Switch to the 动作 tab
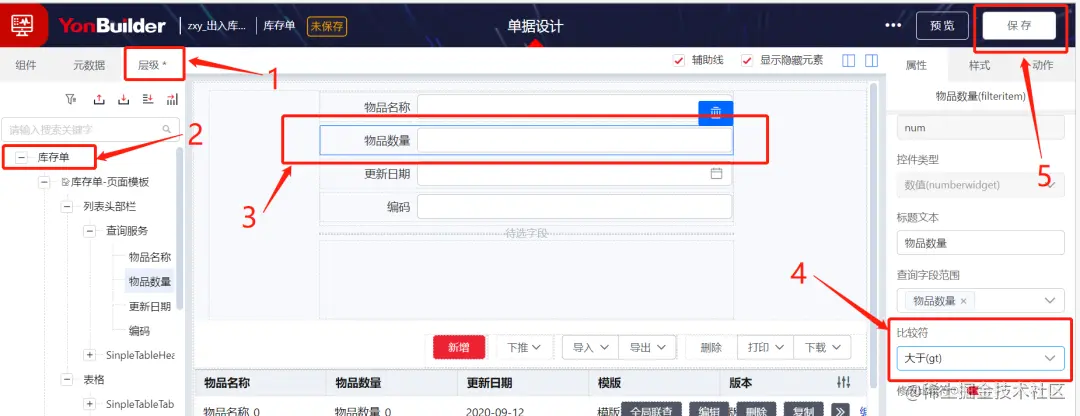This screenshot has width=1080, height=416. 1043,65
